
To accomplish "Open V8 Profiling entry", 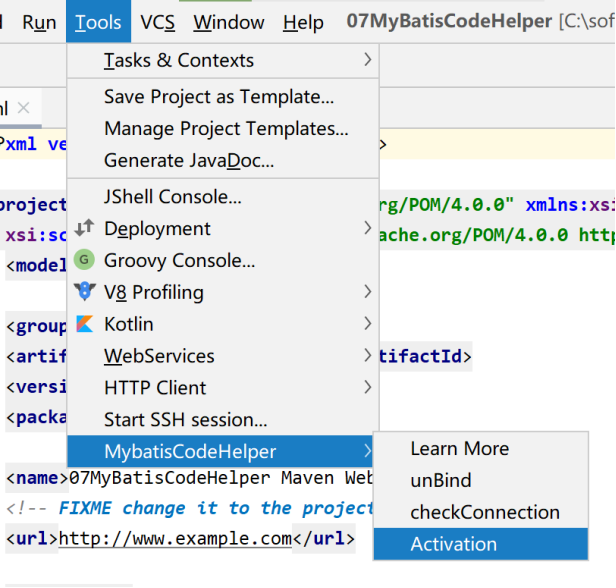I will point(223,292).
